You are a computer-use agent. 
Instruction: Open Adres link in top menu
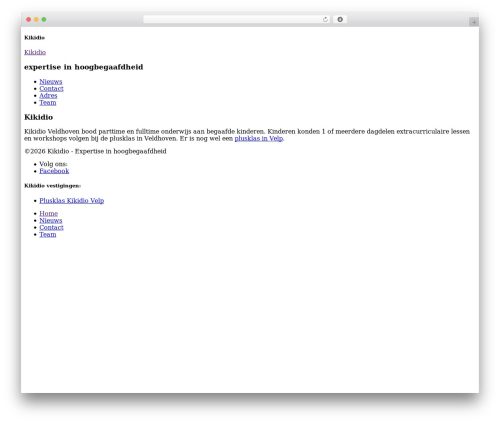(48, 95)
